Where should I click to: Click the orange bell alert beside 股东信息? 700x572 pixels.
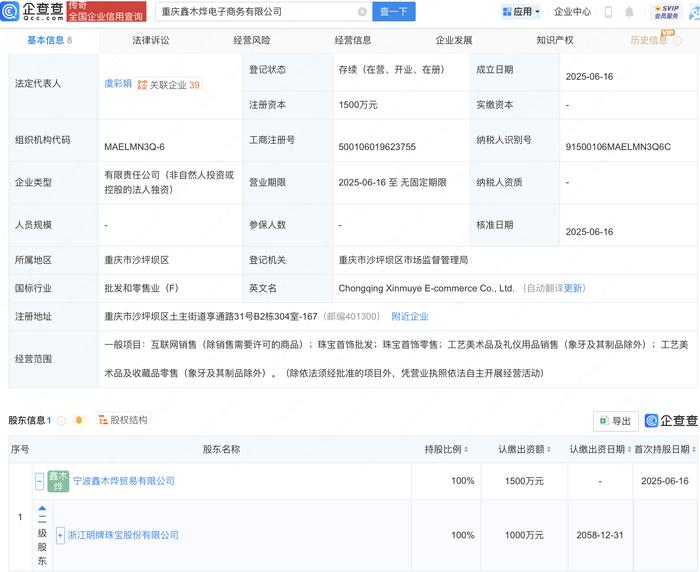pyautogui.click(x=79, y=420)
